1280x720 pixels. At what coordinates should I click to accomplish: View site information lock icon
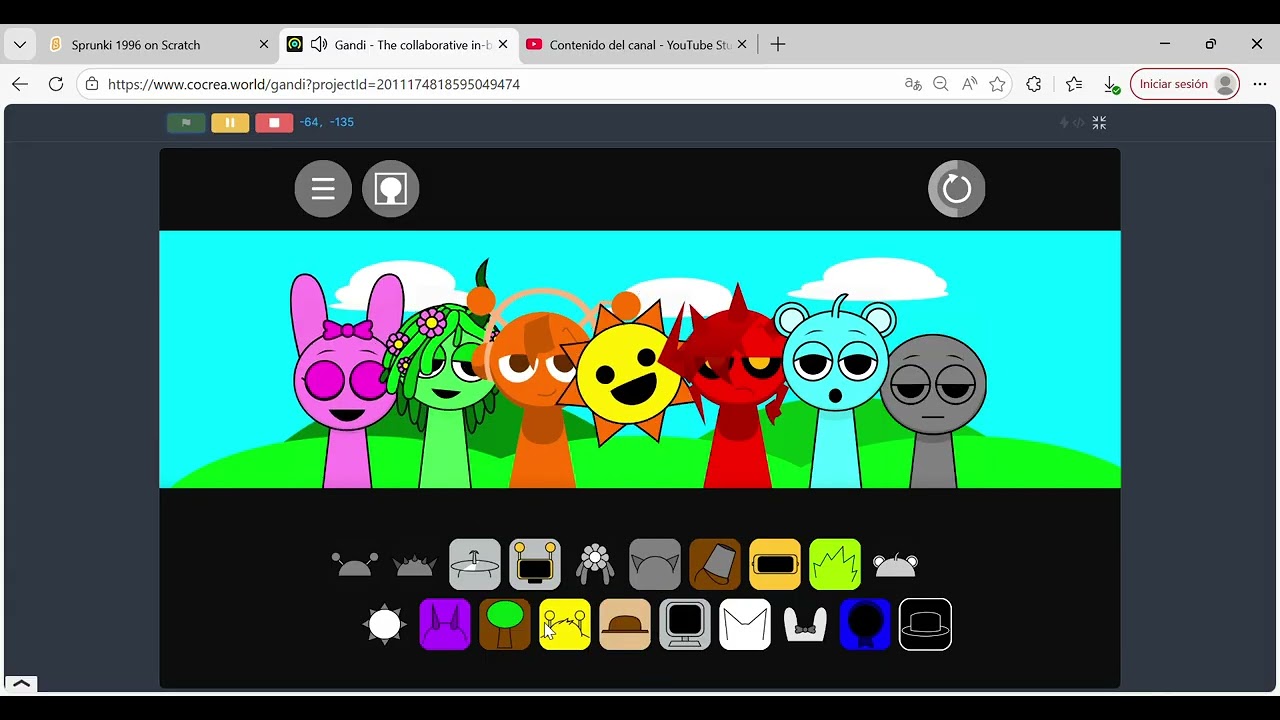pos(92,84)
